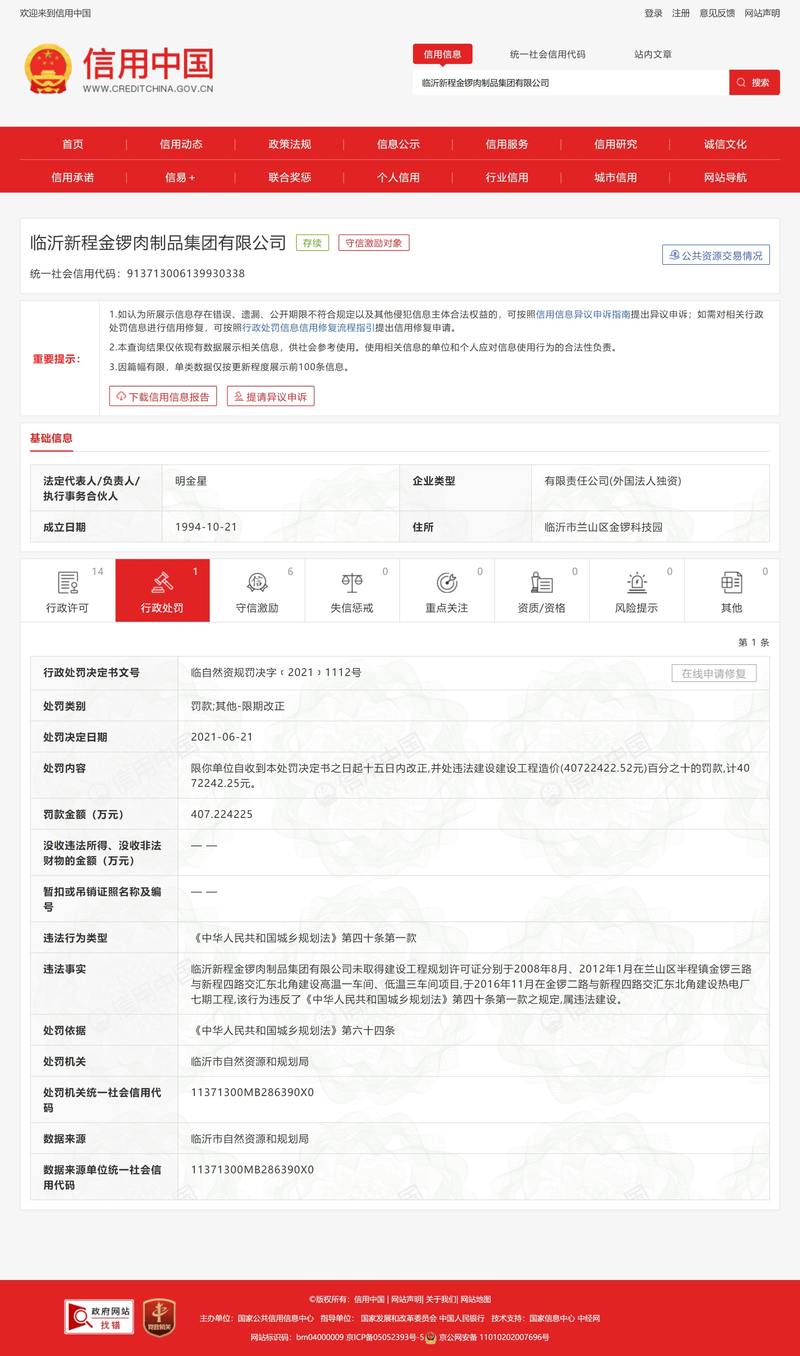Open the 资质/资格 scroll icon
Screen dimensions: 800x1356
pyautogui.click(x=542, y=582)
